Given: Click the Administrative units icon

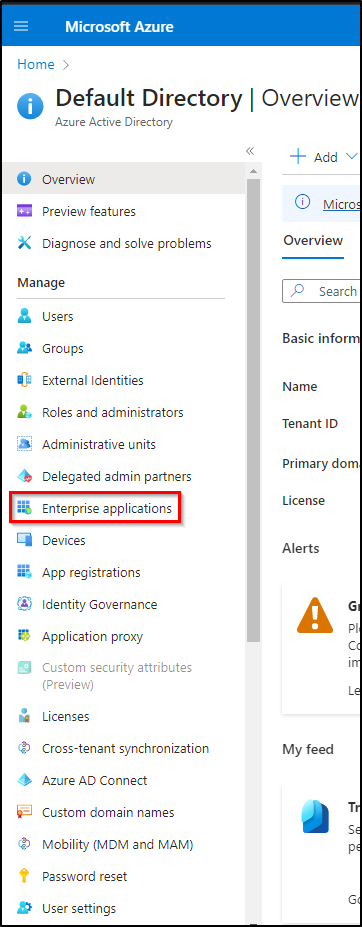Looking at the screenshot, I should 24,444.
